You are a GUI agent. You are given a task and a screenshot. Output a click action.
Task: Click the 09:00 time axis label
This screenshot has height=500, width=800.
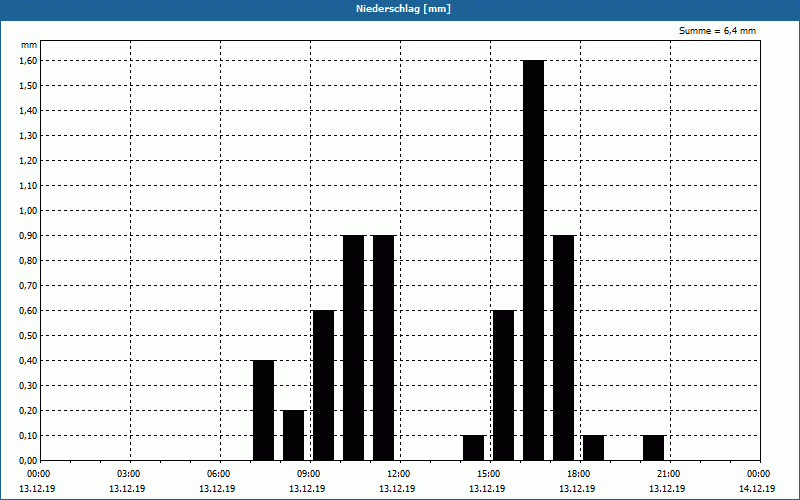[x=309, y=474]
